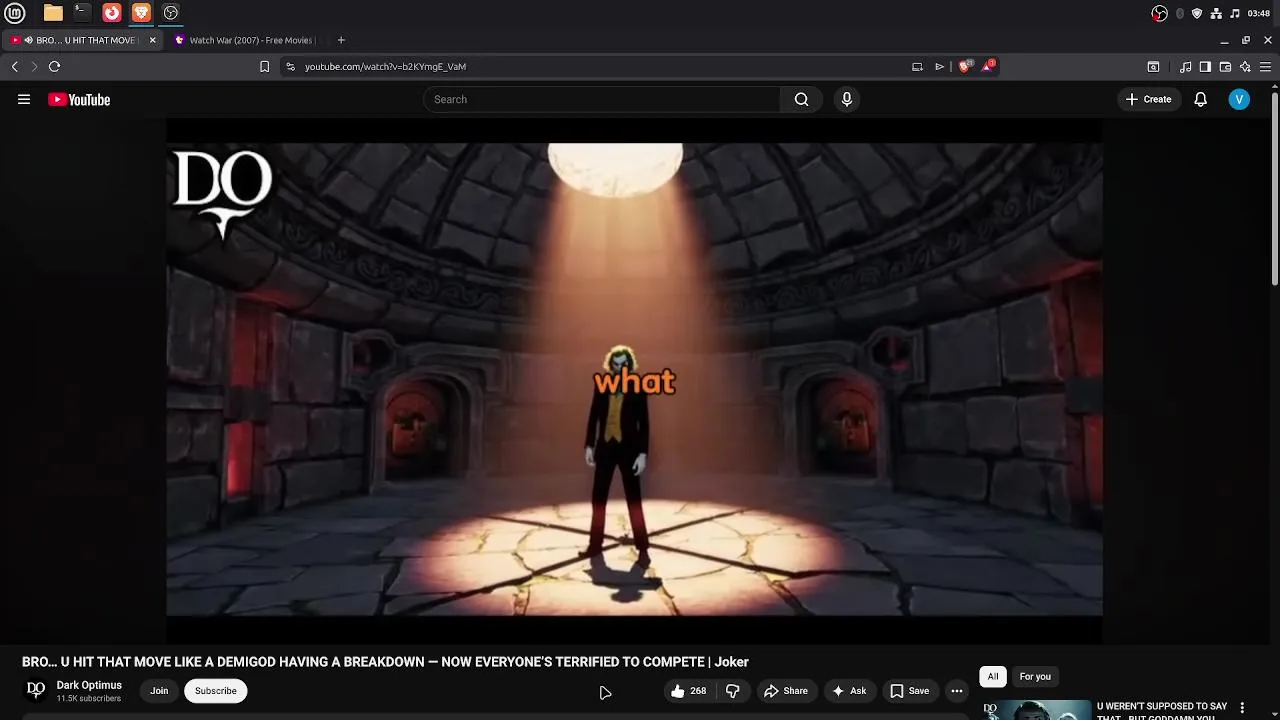Select the For you filter chip
The image size is (1280, 720).
pos(1035,677)
